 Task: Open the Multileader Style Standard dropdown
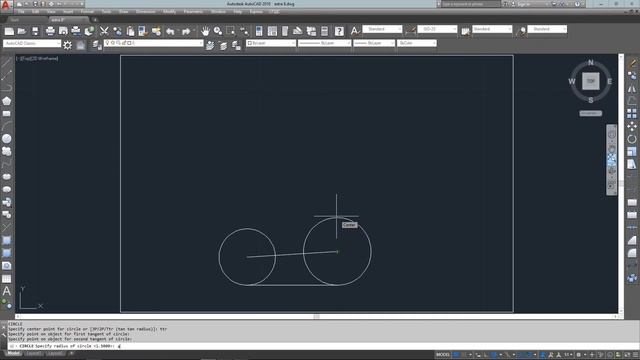pyautogui.click(x=547, y=29)
